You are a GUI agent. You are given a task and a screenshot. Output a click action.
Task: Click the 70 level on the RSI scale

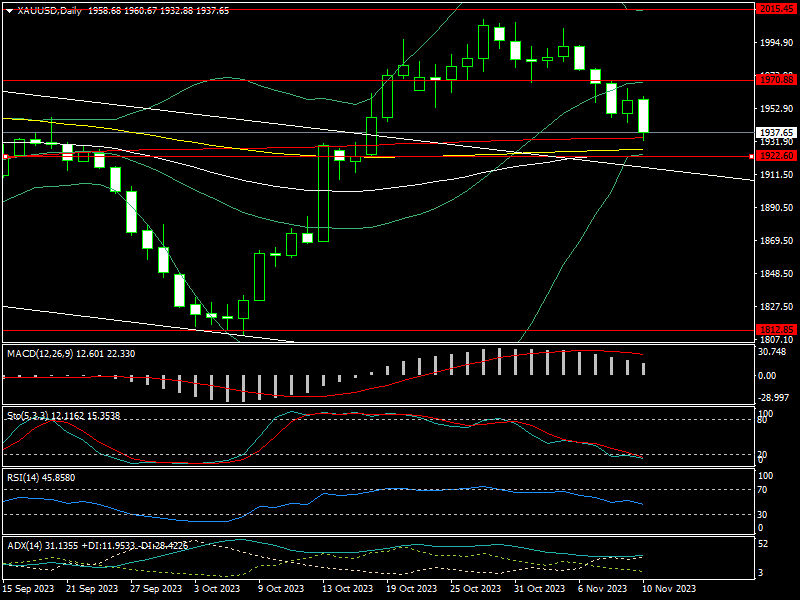tap(762, 490)
